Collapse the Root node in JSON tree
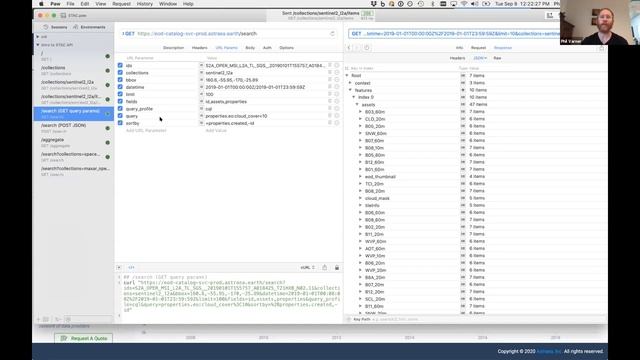This screenshot has height=360, width=640. (x=347, y=76)
